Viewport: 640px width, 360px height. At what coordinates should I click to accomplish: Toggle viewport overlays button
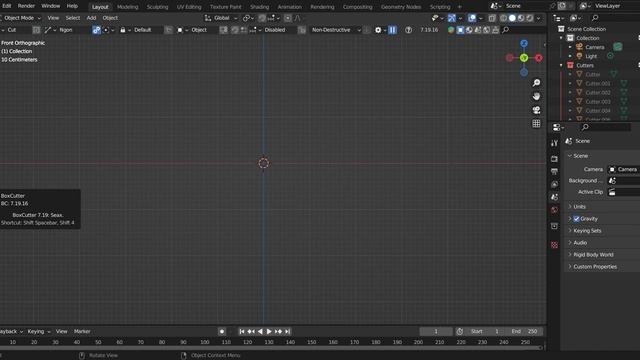[x=472, y=18]
